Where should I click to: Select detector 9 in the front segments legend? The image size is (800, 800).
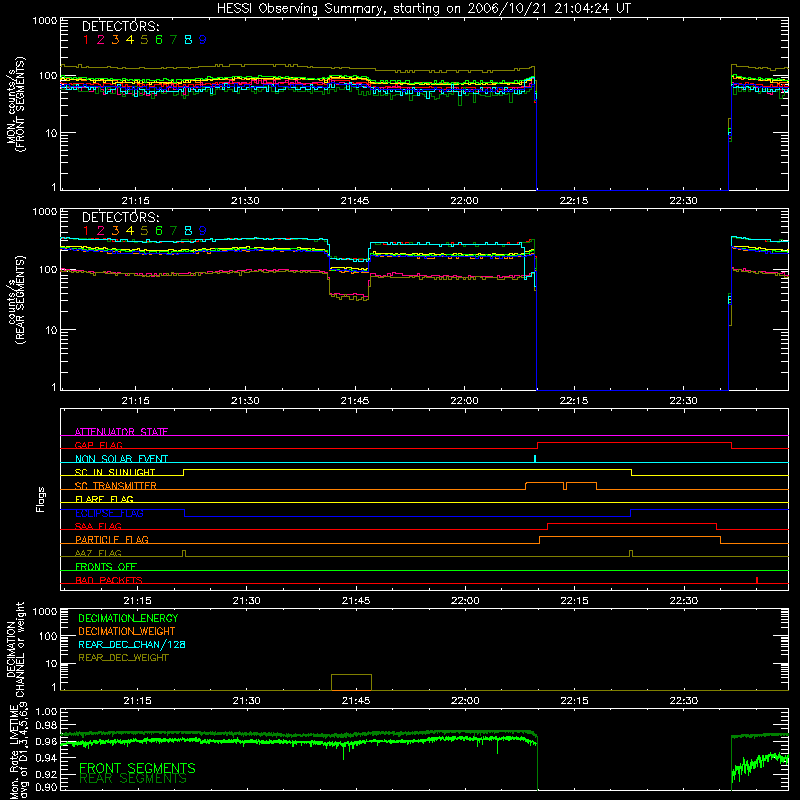click(203, 40)
